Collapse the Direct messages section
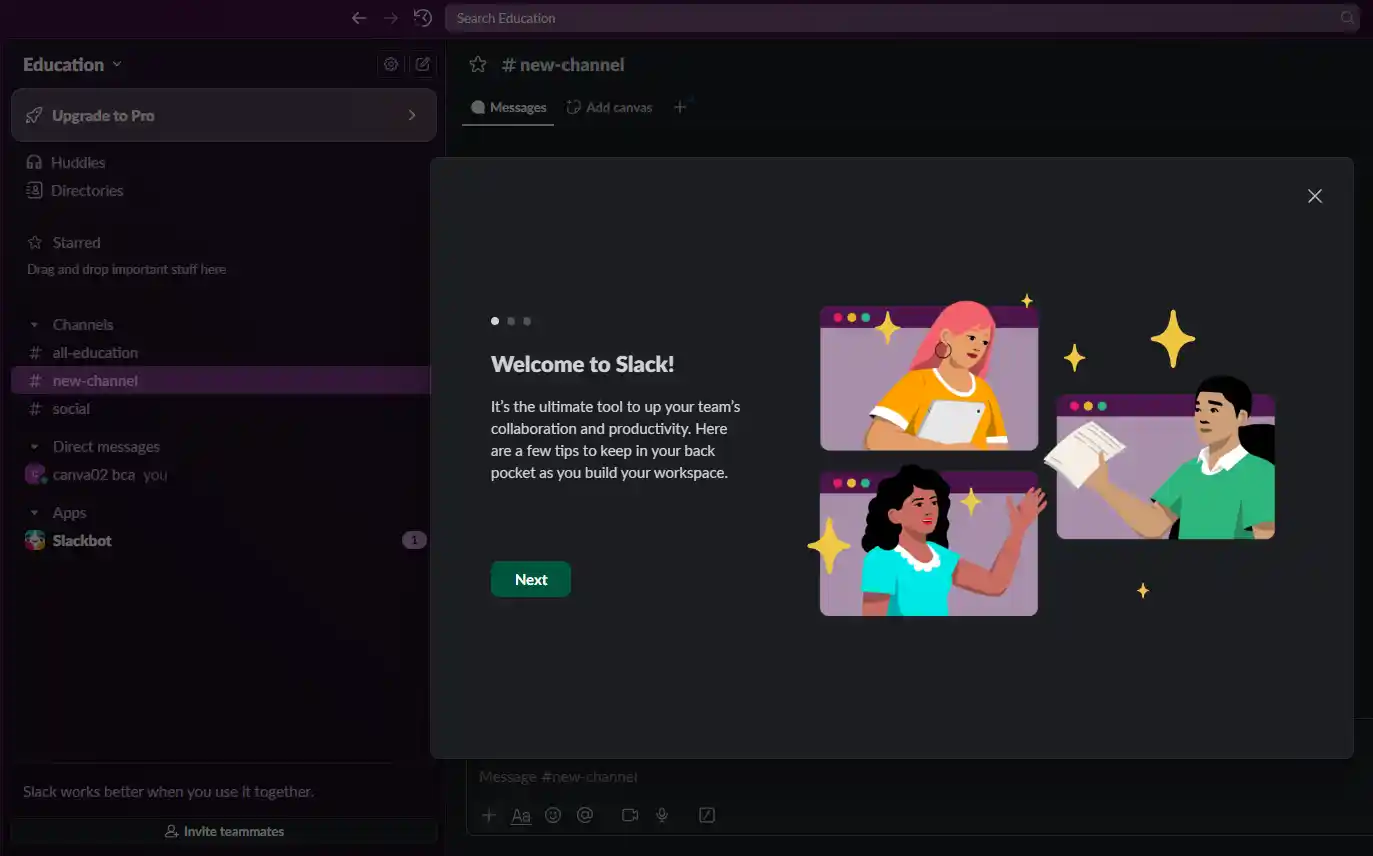 coord(34,447)
